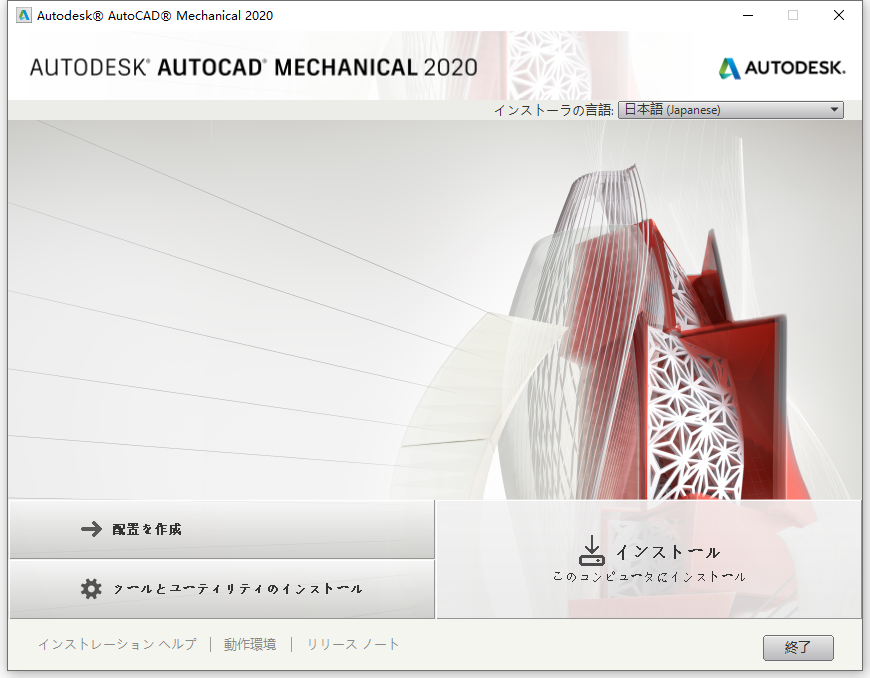Click ツールとユーティリティのインストール button
The image size is (870, 678).
pos(222,589)
